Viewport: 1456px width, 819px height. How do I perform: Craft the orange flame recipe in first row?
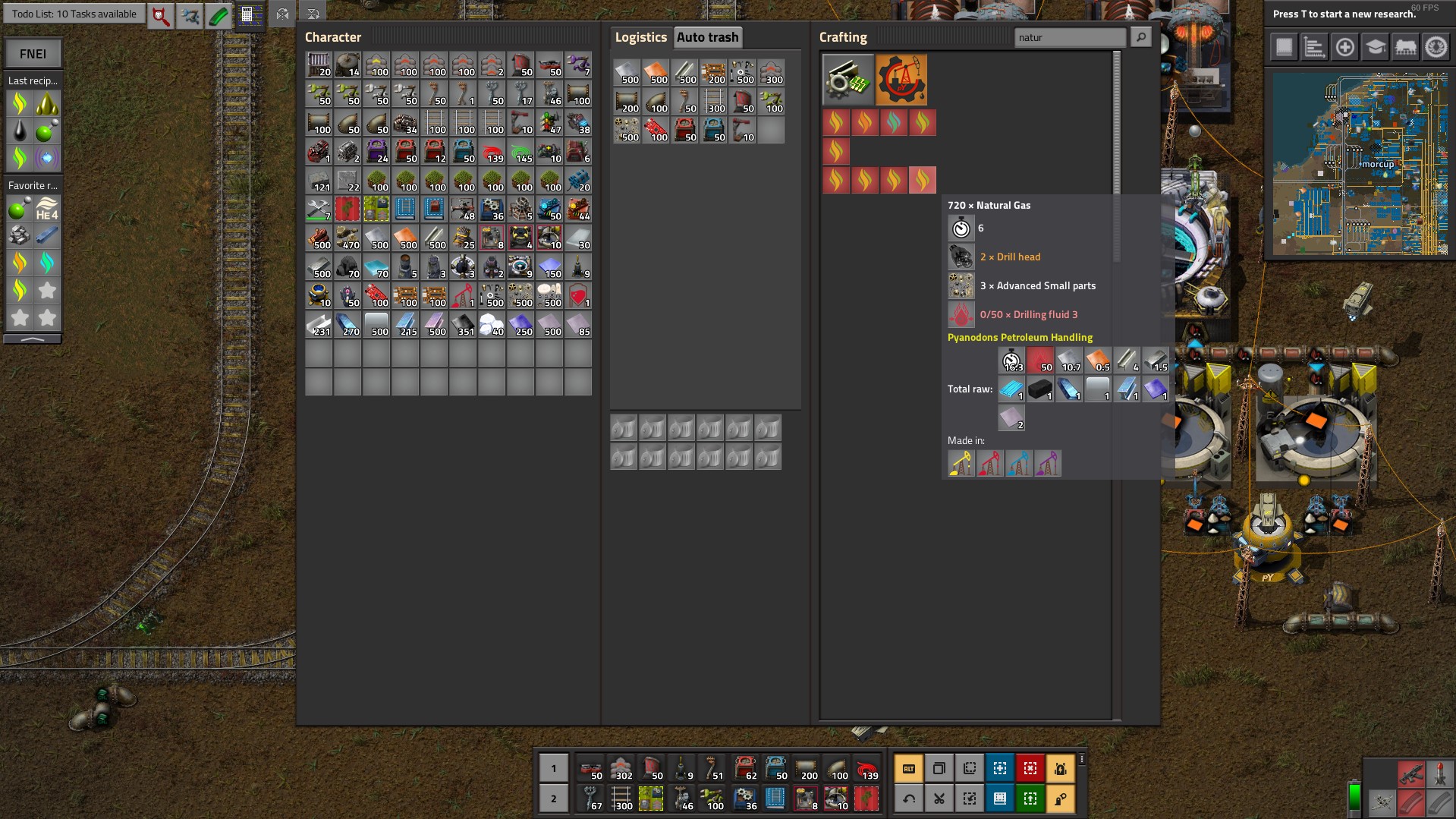coord(865,122)
